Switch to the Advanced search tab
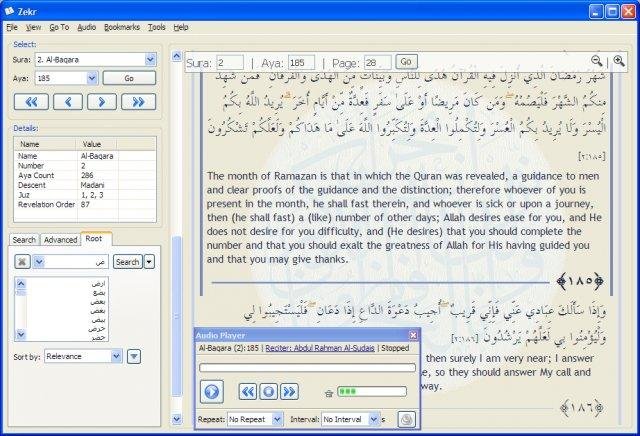640x436 pixels. pyautogui.click(x=60, y=240)
